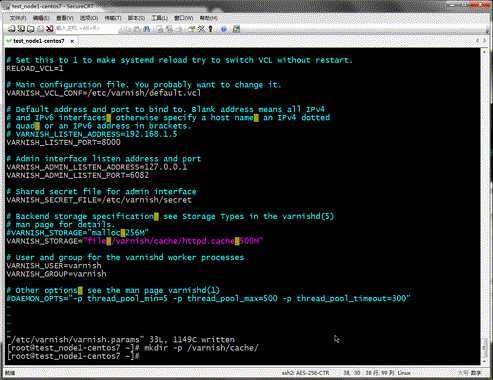
Task: Click the Print screen toolbar icon
Action: (x=159, y=29)
